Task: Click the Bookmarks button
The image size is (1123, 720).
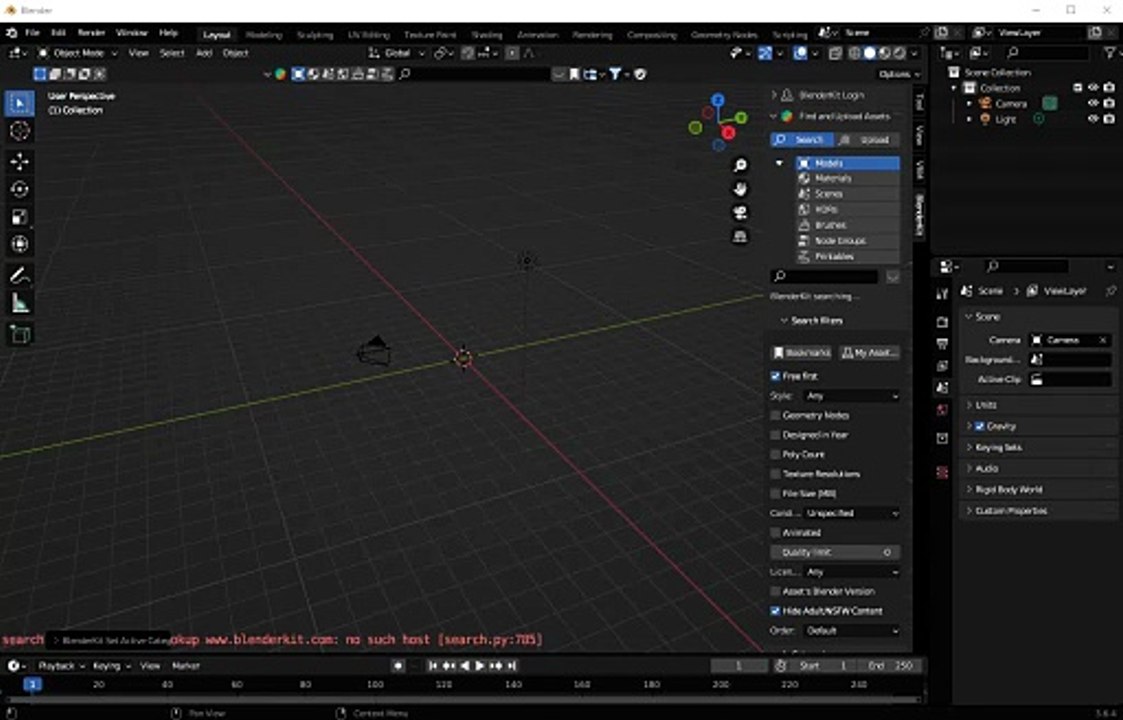Action: (801, 353)
